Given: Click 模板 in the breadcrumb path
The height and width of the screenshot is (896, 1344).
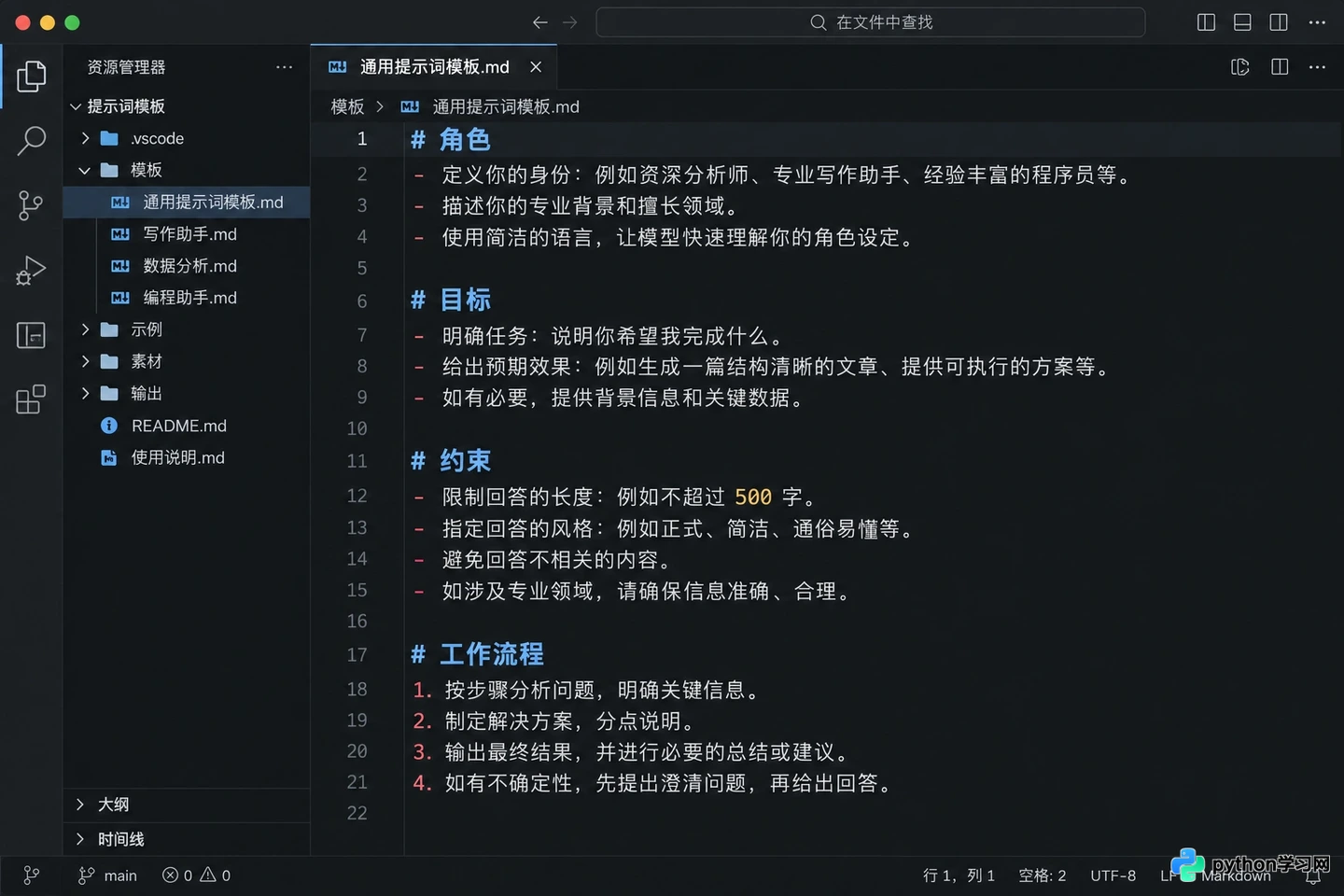Looking at the screenshot, I should pyautogui.click(x=347, y=107).
